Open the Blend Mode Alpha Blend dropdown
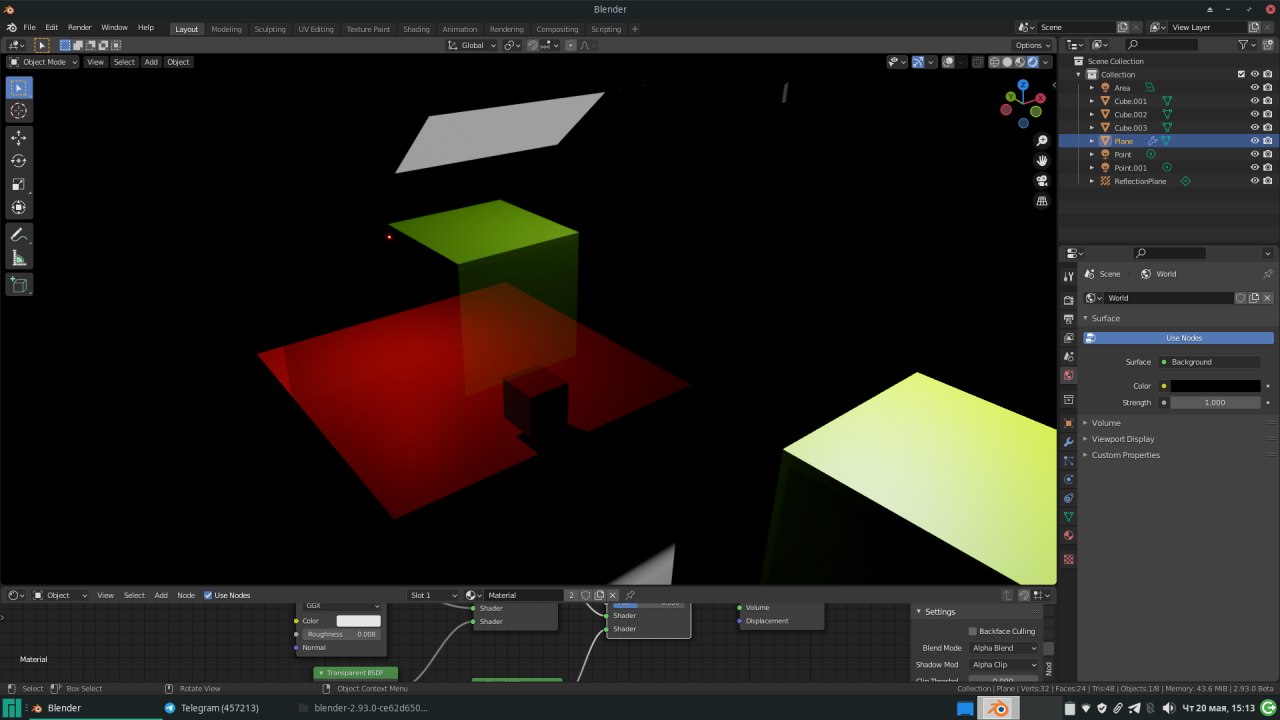This screenshot has width=1280, height=720. [x=1004, y=648]
